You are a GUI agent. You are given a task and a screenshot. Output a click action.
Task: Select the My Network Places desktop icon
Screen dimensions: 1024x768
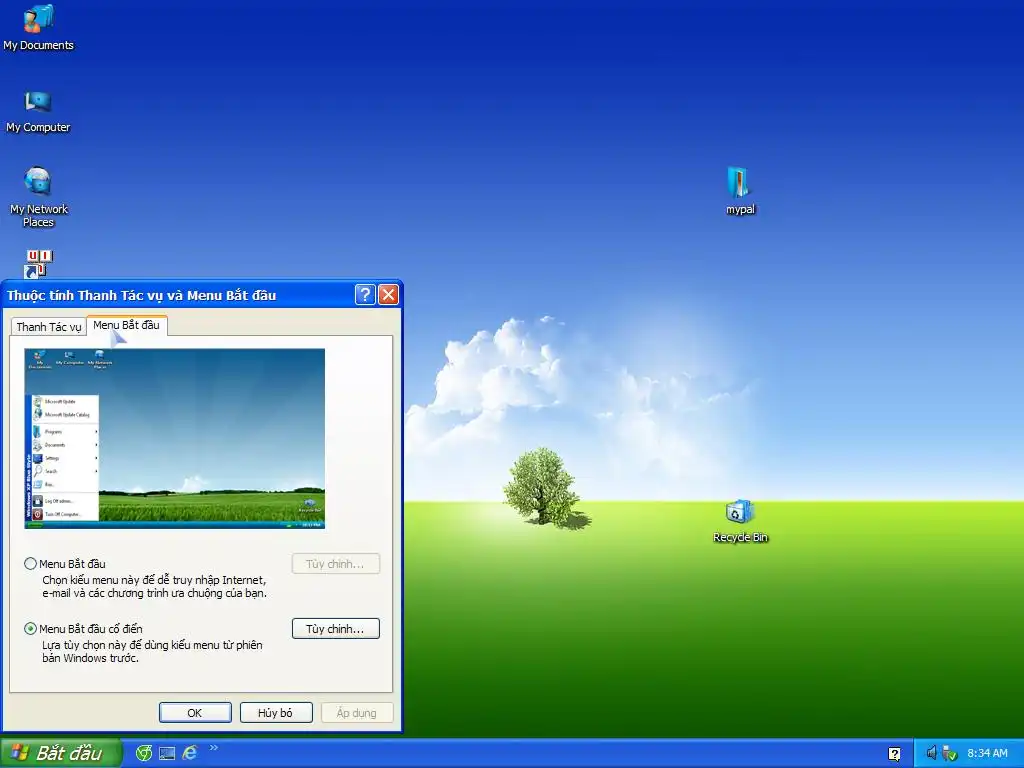click(x=39, y=197)
